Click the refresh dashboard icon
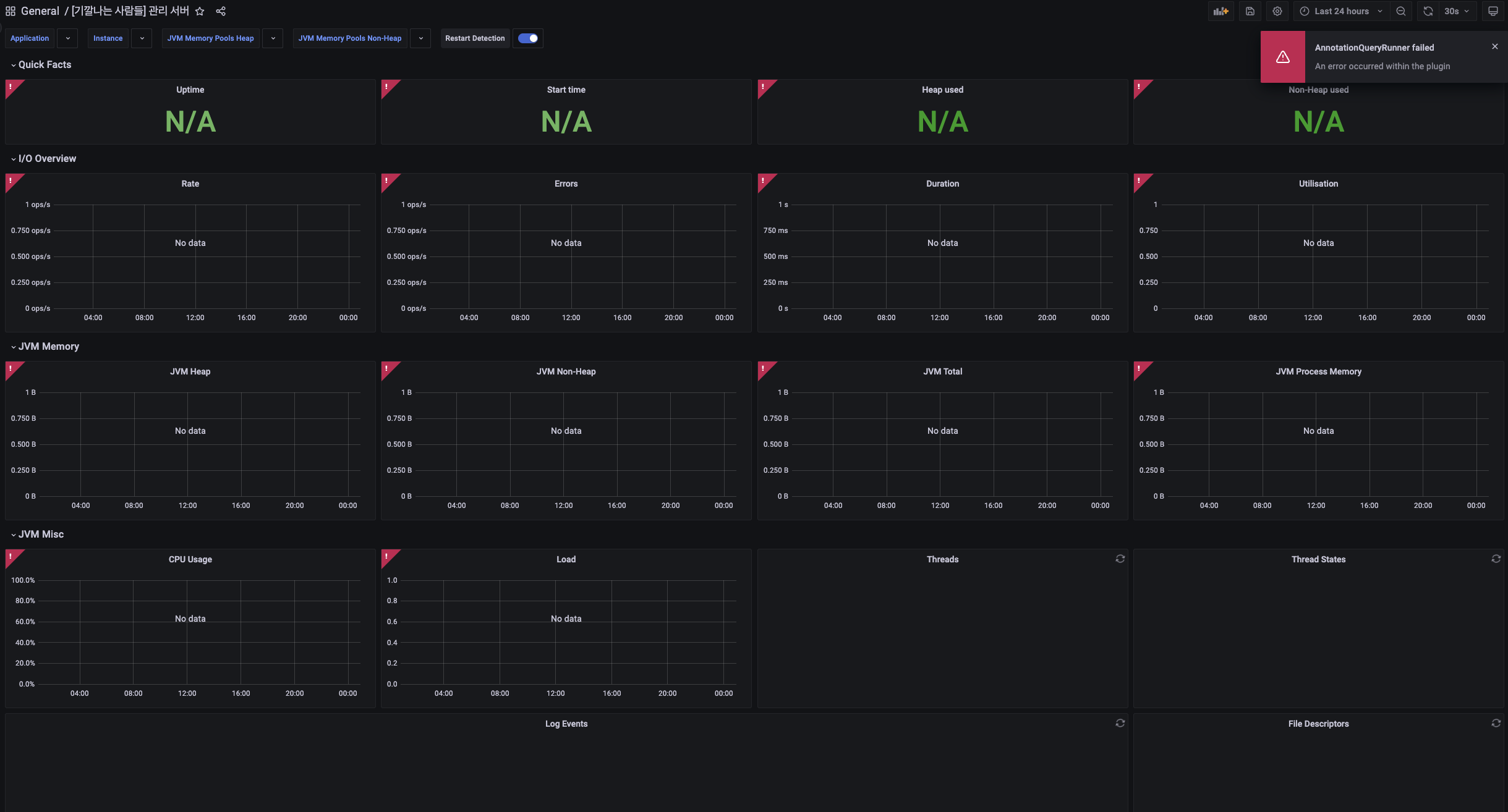This screenshot has width=1508, height=812. 1428,11
